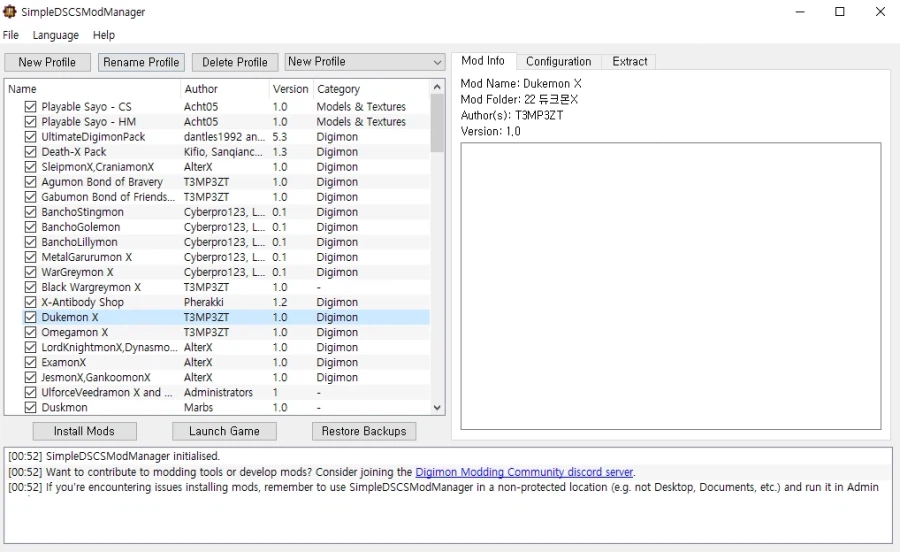Toggle the X-Antibody Shop checkbox
Image resolution: width=900 pixels, height=552 pixels.
30,302
